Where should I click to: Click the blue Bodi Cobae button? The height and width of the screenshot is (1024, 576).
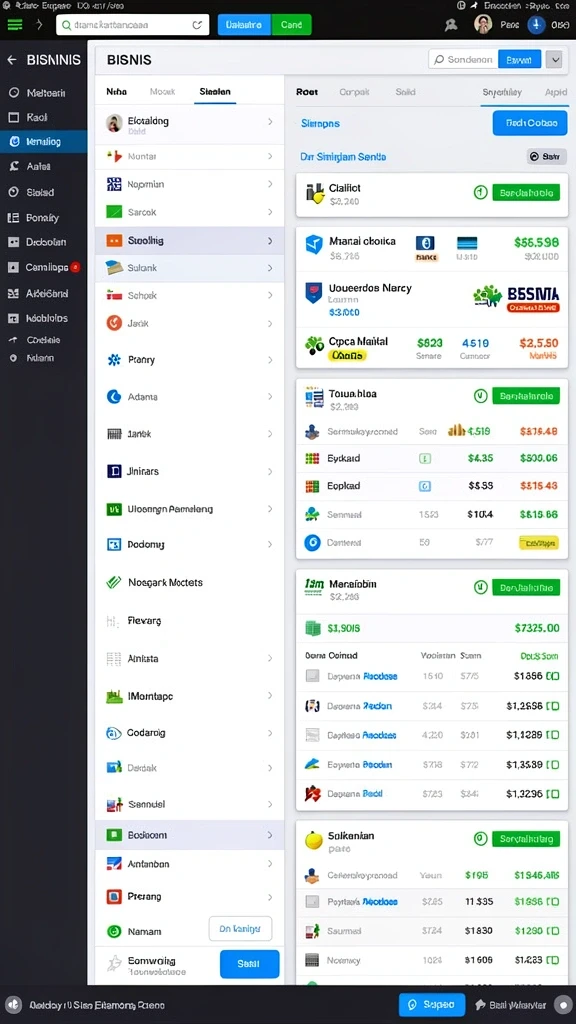(x=530, y=123)
